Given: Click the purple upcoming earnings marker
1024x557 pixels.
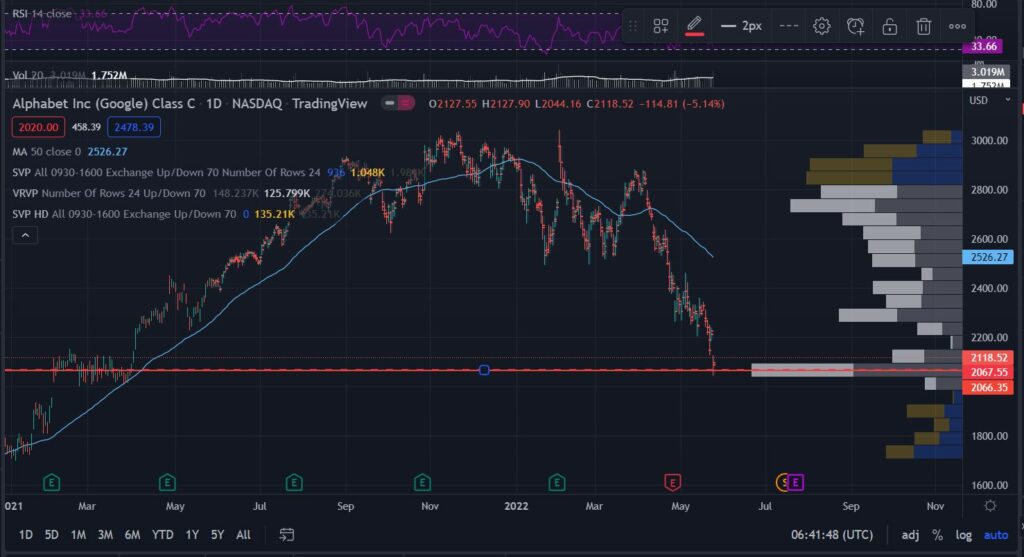Looking at the screenshot, I should (x=795, y=483).
